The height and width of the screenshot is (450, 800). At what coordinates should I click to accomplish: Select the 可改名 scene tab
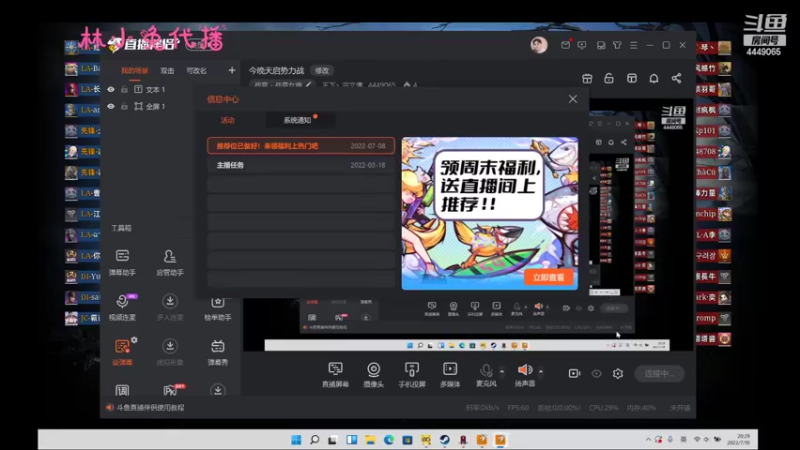[196, 71]
